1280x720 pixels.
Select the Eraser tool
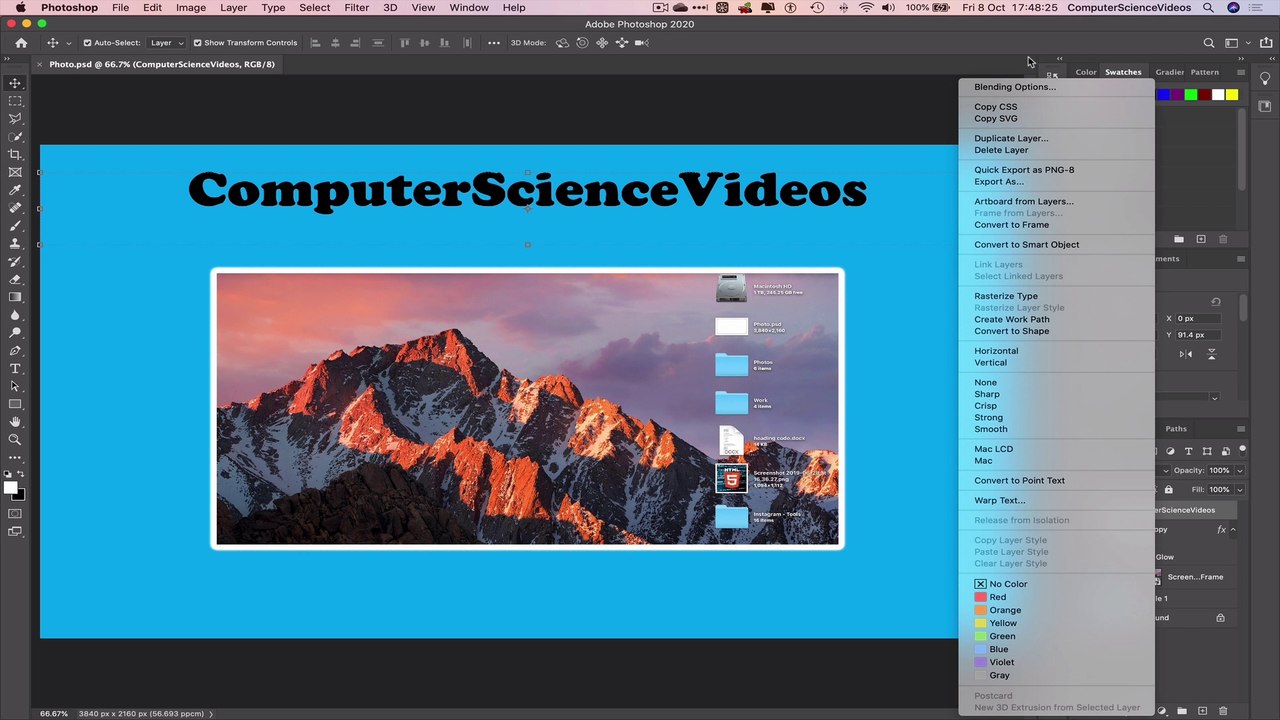(x=15, y=279)
